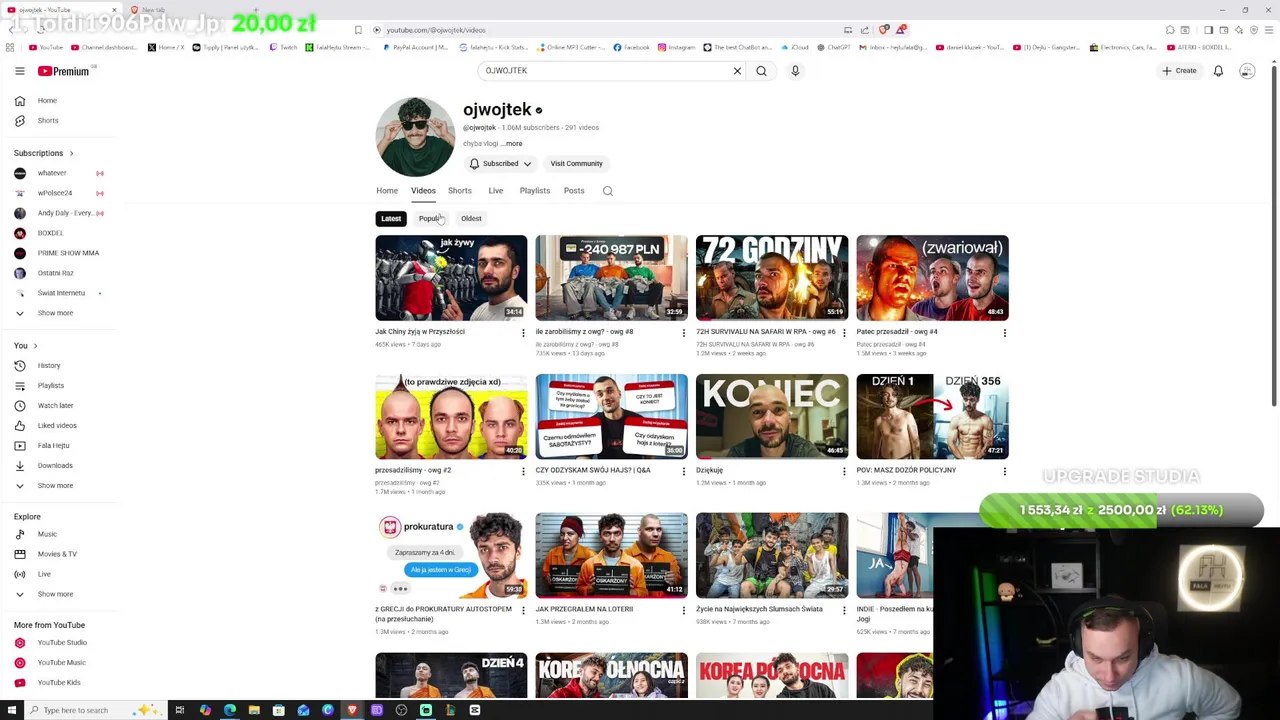Open Create video menu
1280x720 pixels.
point(1179,71)
